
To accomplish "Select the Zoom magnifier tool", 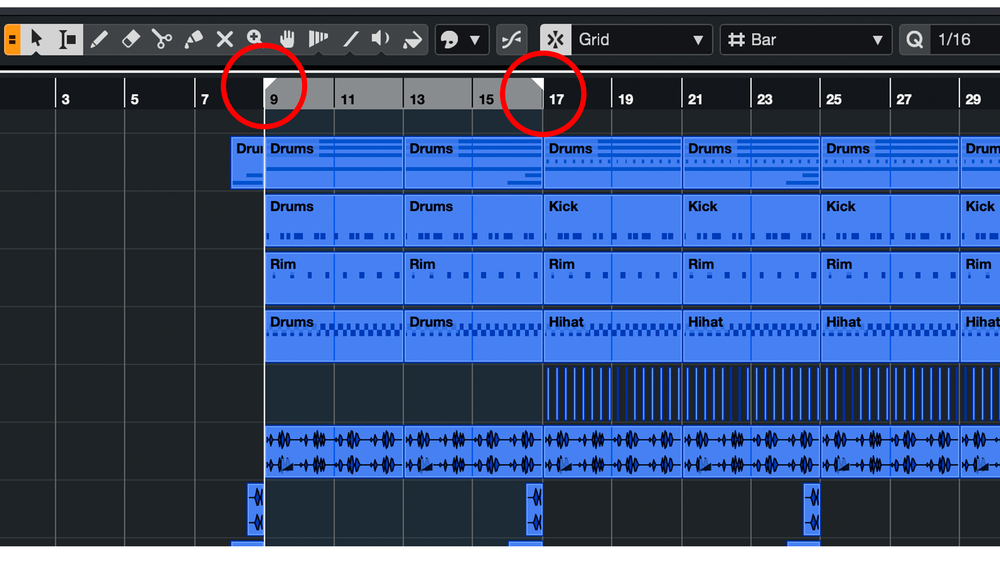I will 256,40.
